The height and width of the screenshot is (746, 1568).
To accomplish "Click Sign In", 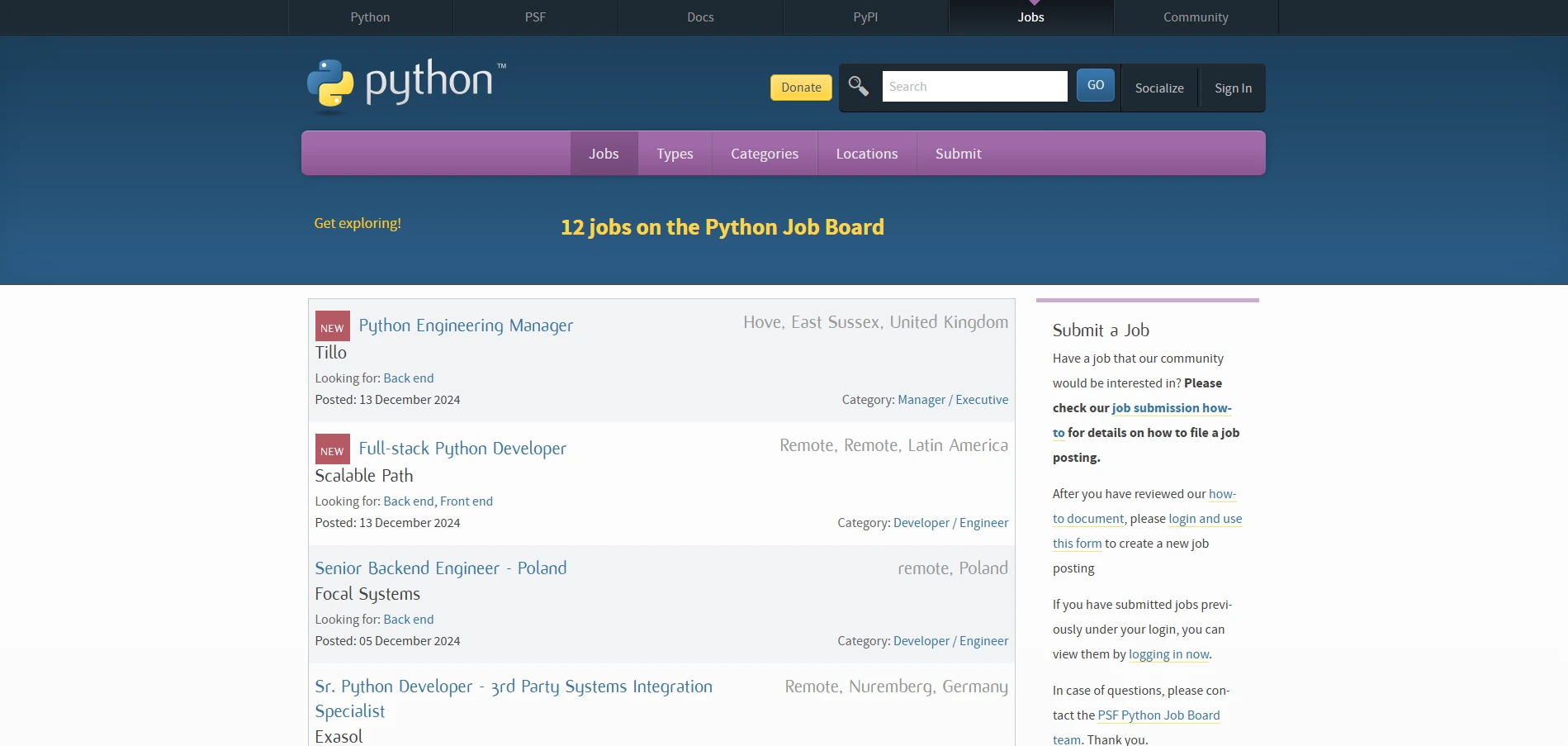I will (1233, 88).
